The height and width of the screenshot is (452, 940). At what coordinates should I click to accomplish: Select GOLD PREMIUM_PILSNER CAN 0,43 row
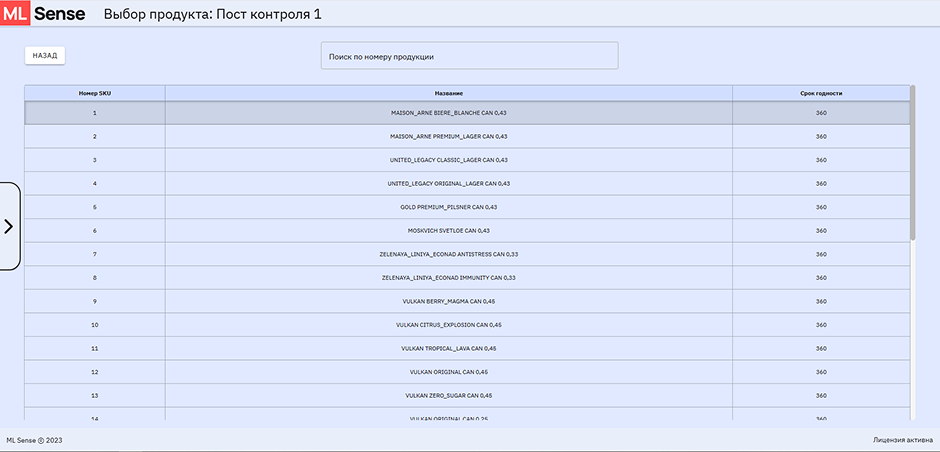pos(448,207)
